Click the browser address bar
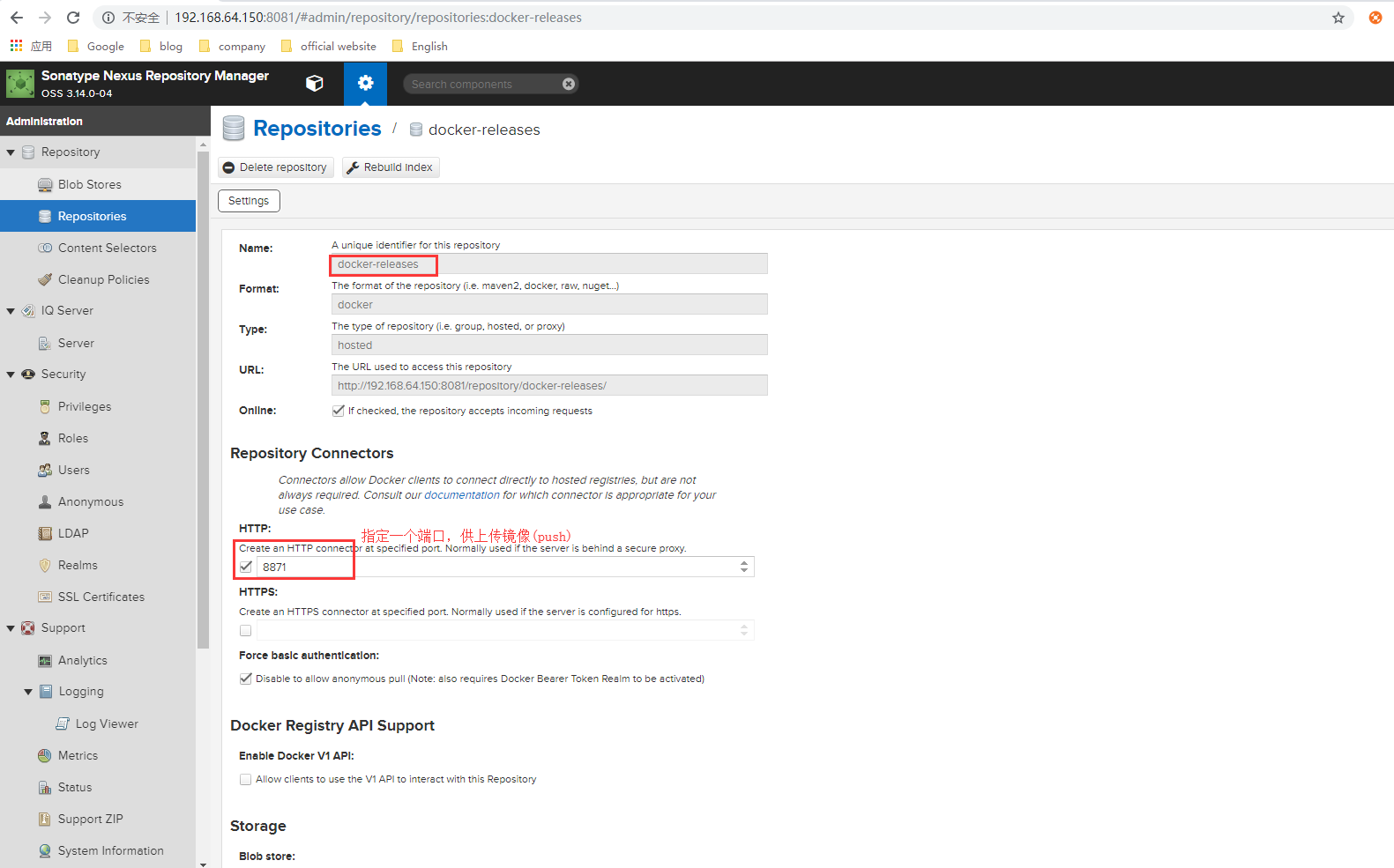This screenshot has width=1394, height=868. (723, 18)
